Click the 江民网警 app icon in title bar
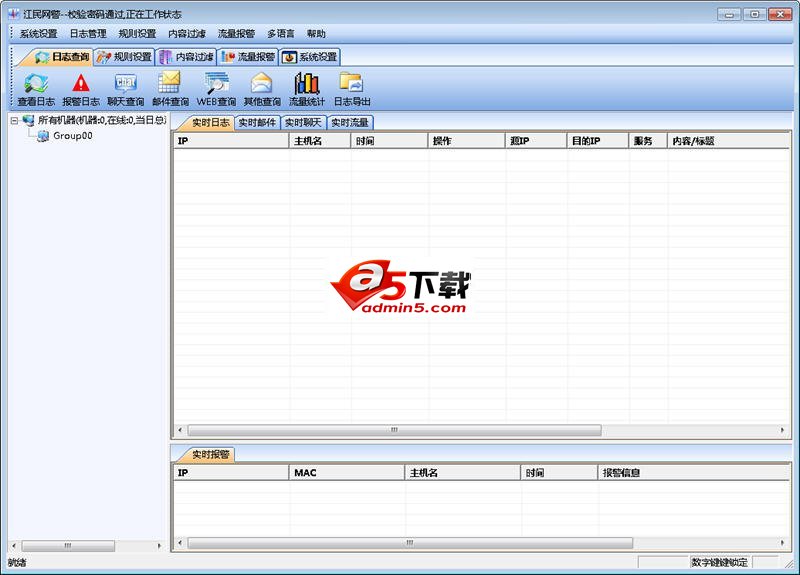 coord(13,14)
